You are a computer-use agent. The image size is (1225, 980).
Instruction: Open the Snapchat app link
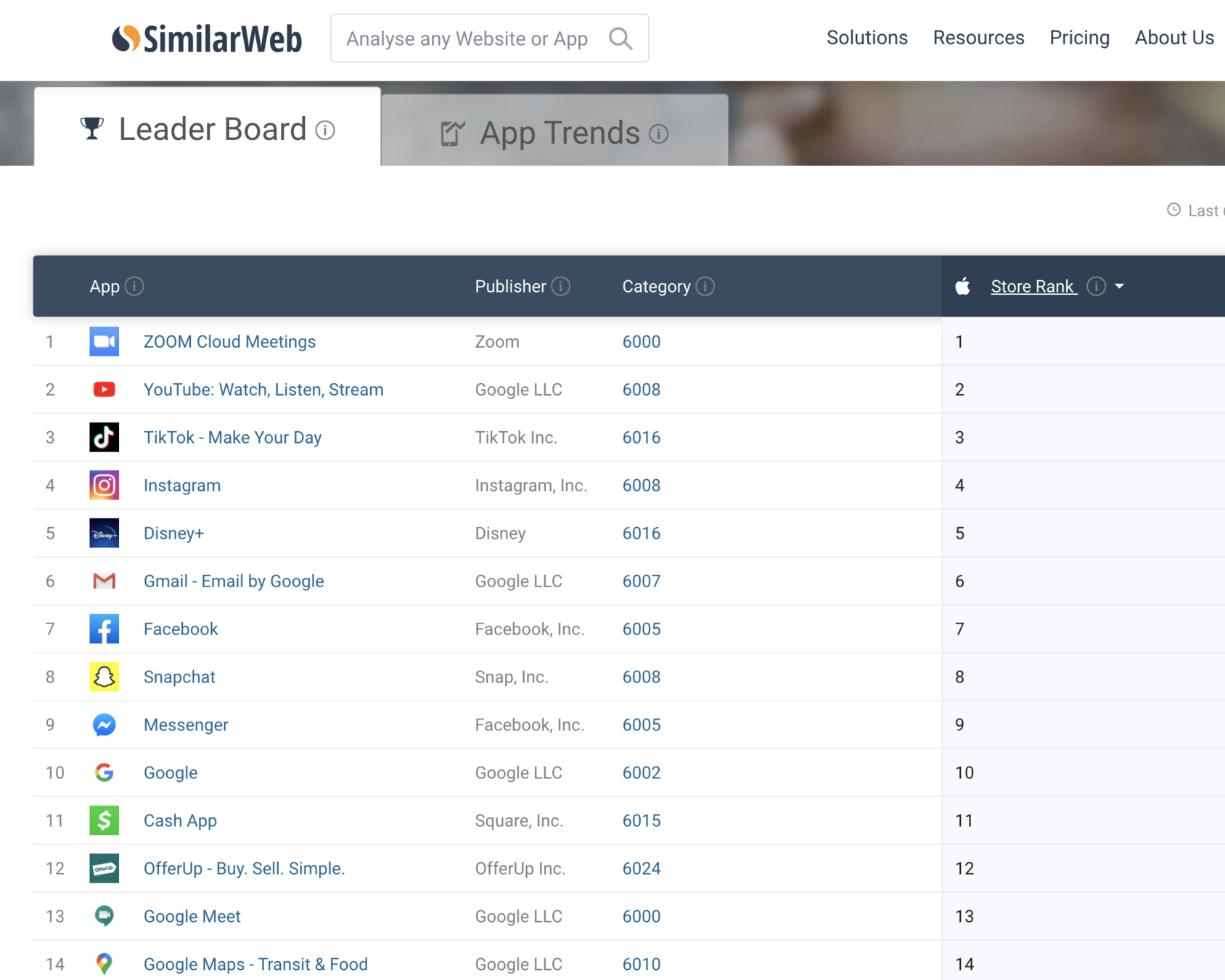click(x=179, y=677)
